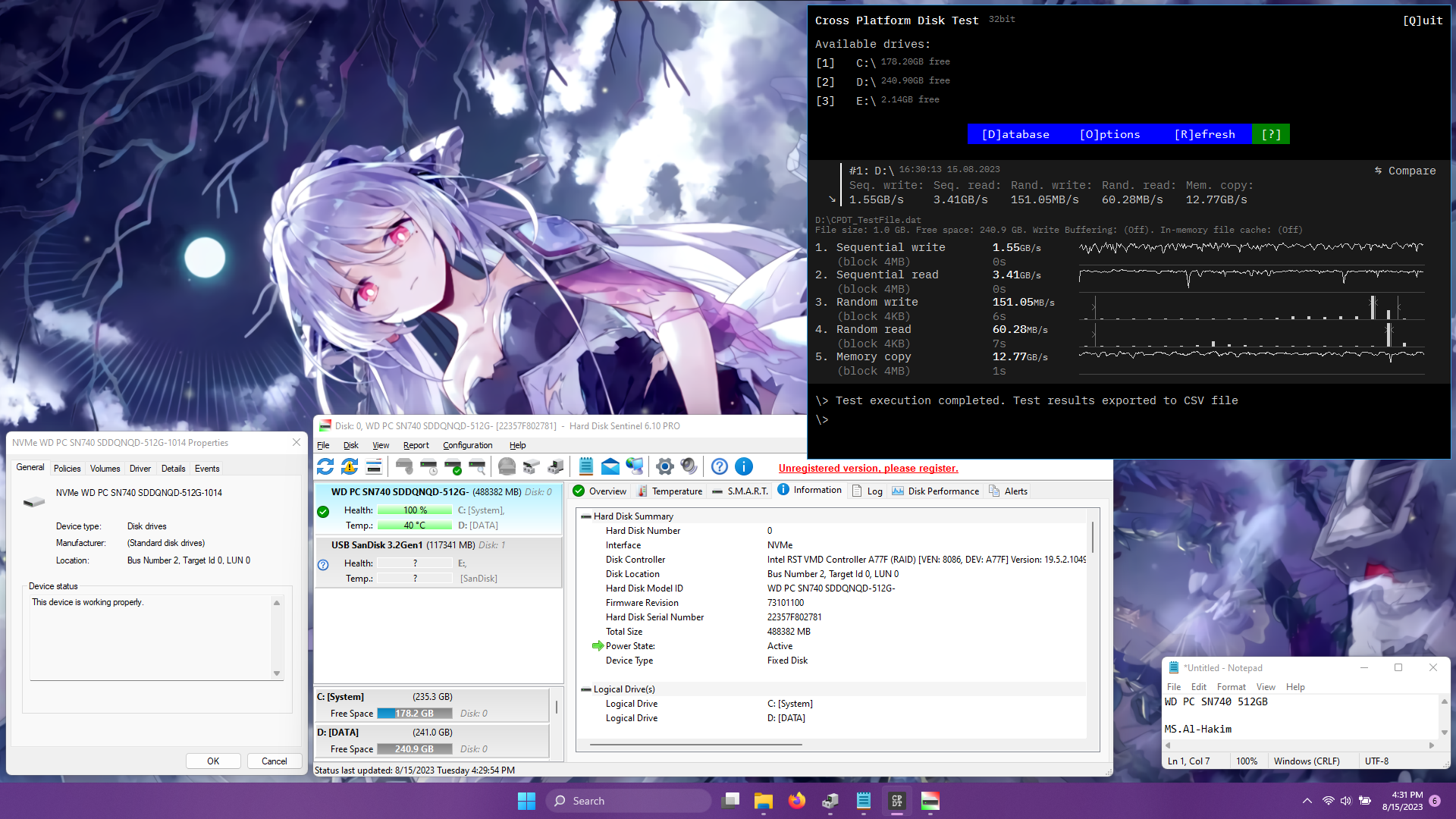Open the Overview tab
This screenshot has width=1456, height=819.
(x=600, y=491)
